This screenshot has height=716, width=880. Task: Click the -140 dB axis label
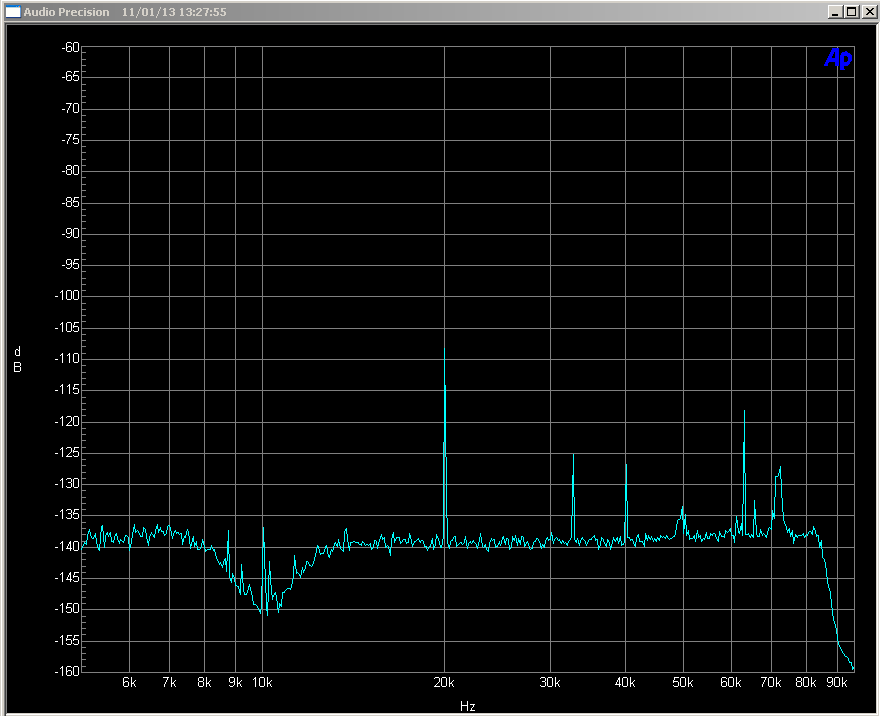pos(67,546)
